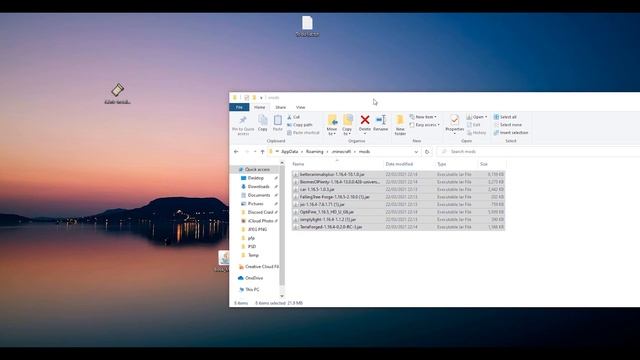Click the Paste icon in the ribbon

coord(278,120)
